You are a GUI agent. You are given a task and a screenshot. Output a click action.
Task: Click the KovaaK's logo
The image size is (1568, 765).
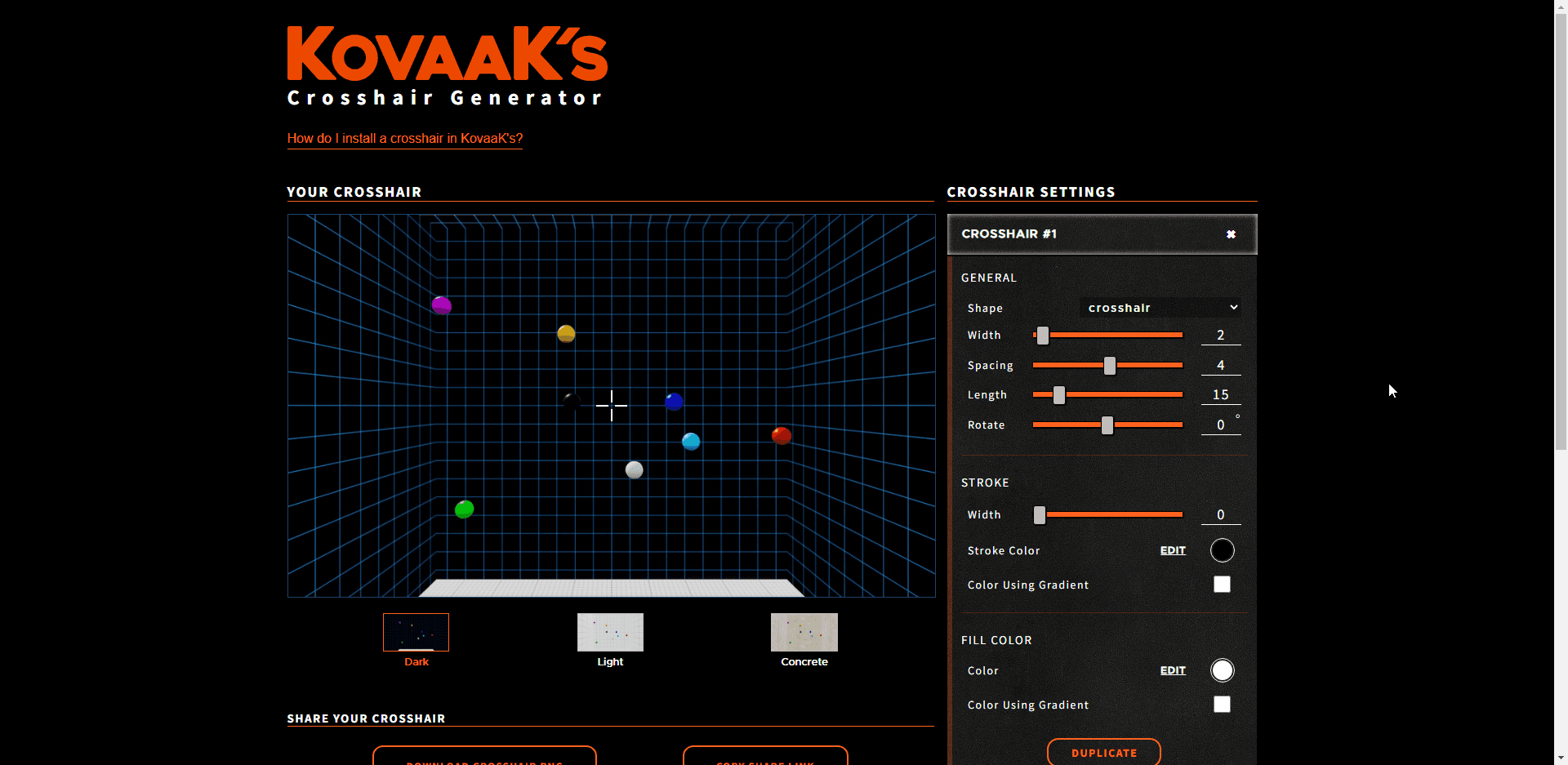point(447,54)
